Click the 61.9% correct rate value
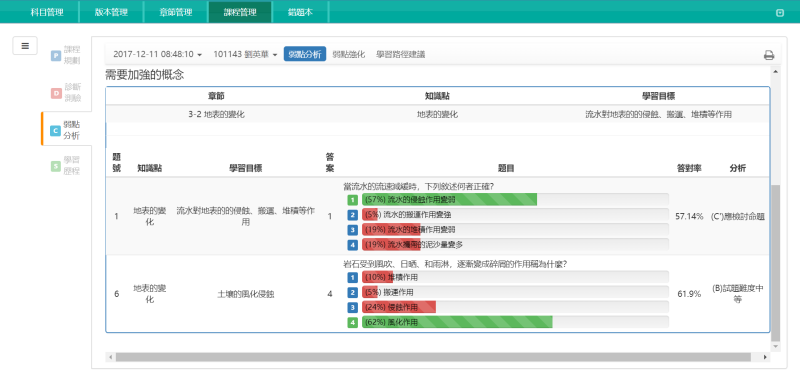Image resolution: width=800 pixels, height=384 pixels. 689,294
